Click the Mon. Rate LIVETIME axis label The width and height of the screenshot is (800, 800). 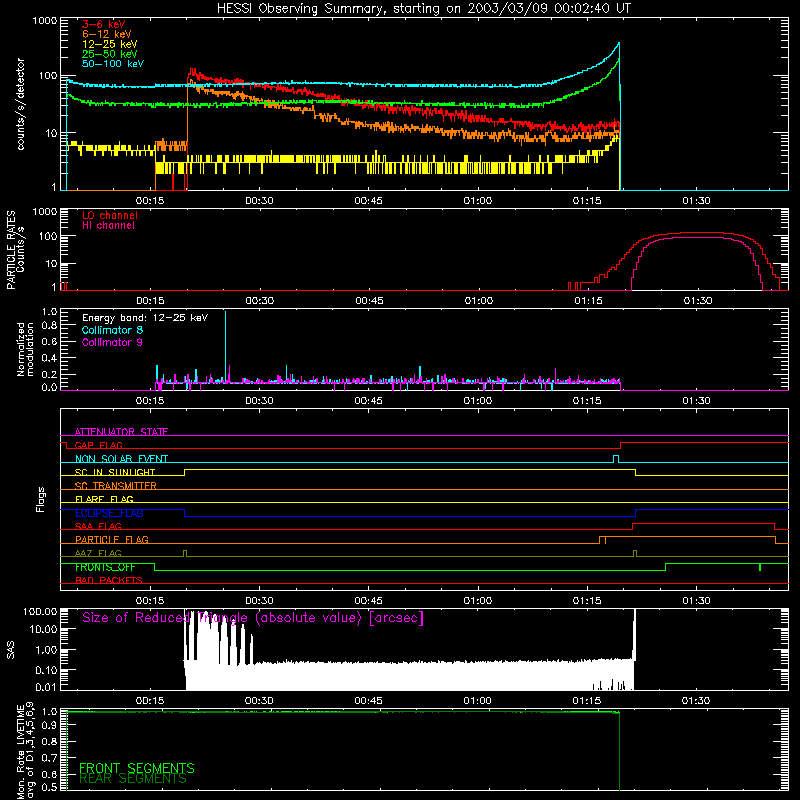coord(26,751)
